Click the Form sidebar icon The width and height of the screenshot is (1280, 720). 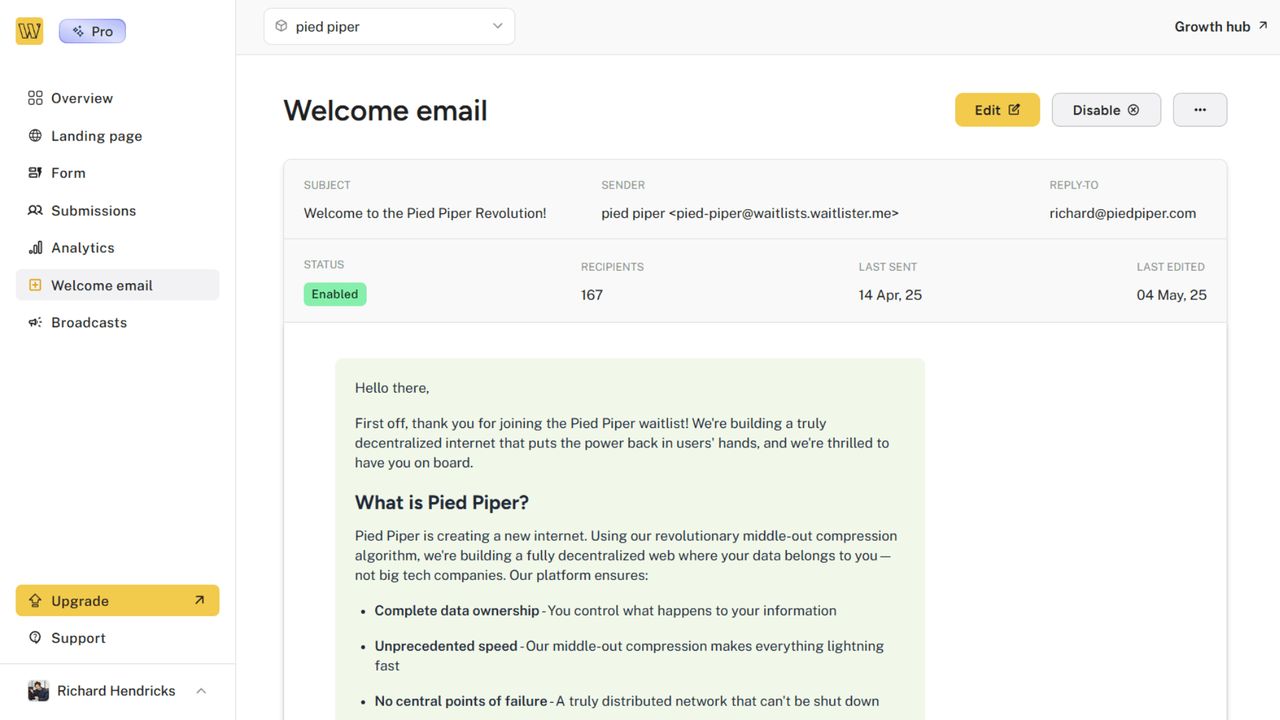point(33,172)
